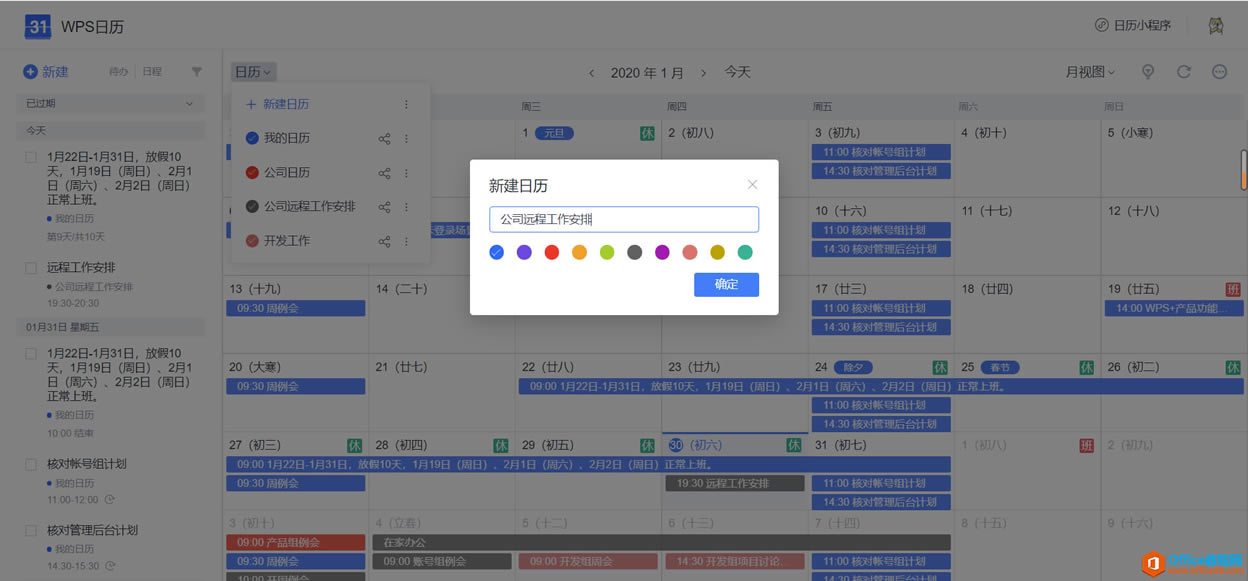Share the 公司日历 calendar
Screen dimensions: 1248x581
click(x=384, y=173)
